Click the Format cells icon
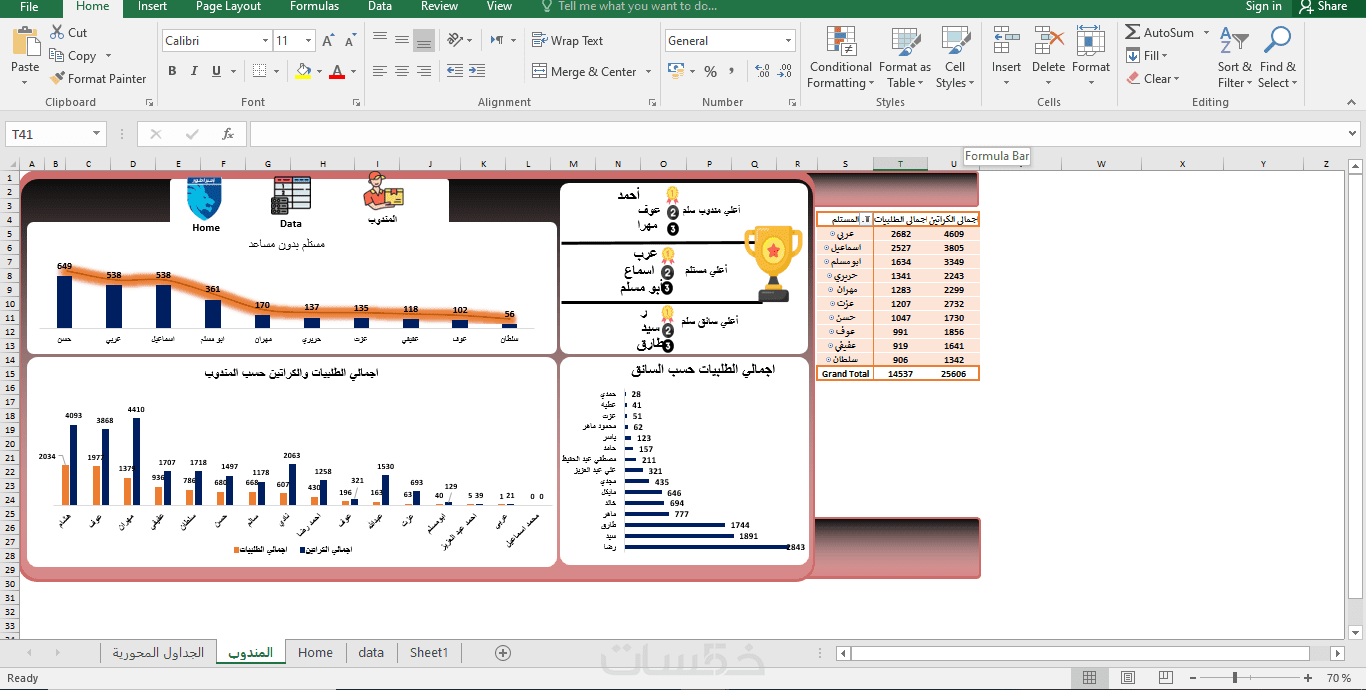This screenshot has width=1366, height=690. tap(1091, 41)
